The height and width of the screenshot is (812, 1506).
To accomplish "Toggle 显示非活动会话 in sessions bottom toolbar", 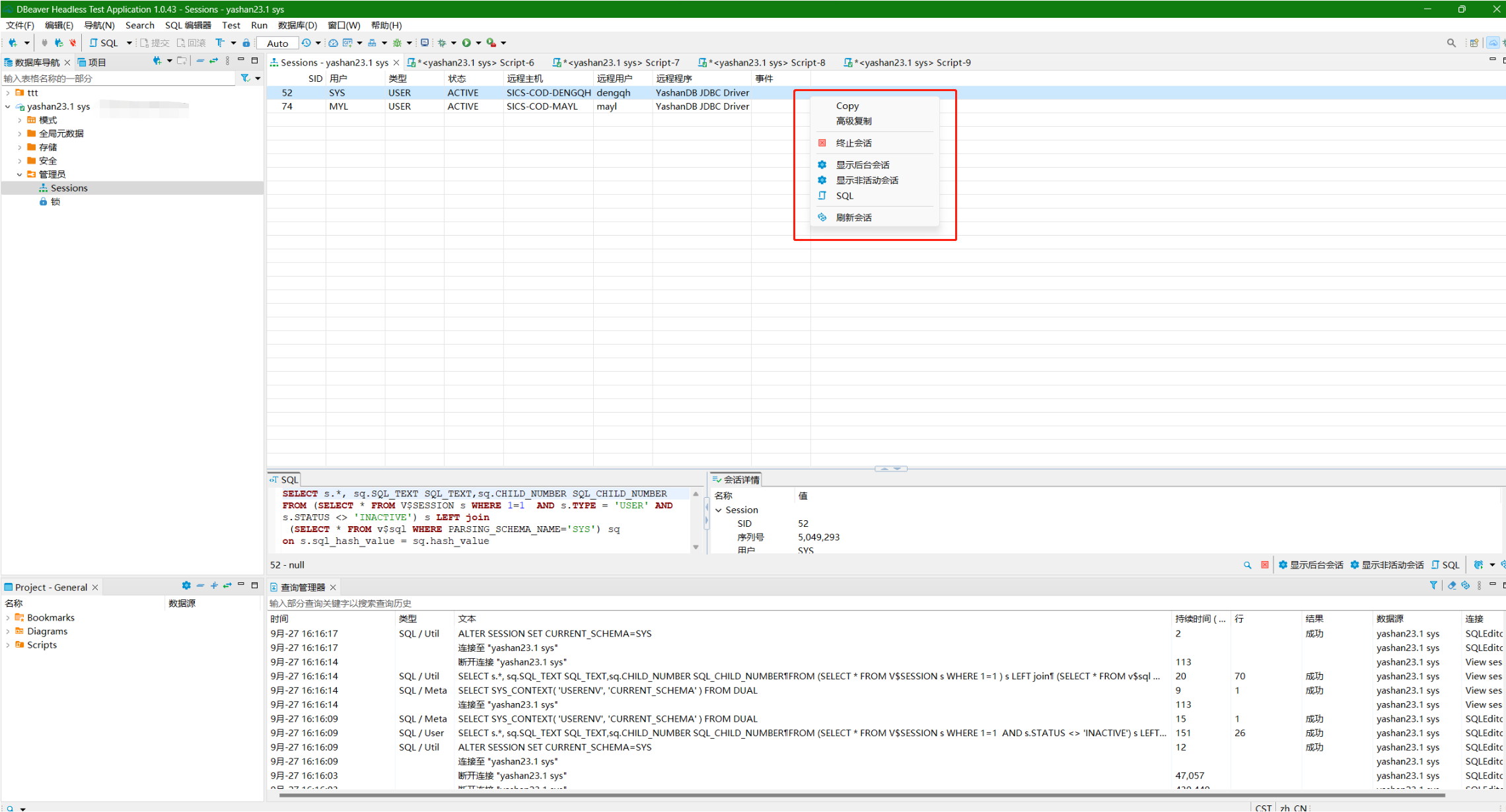I will (x=1386, y=565).
